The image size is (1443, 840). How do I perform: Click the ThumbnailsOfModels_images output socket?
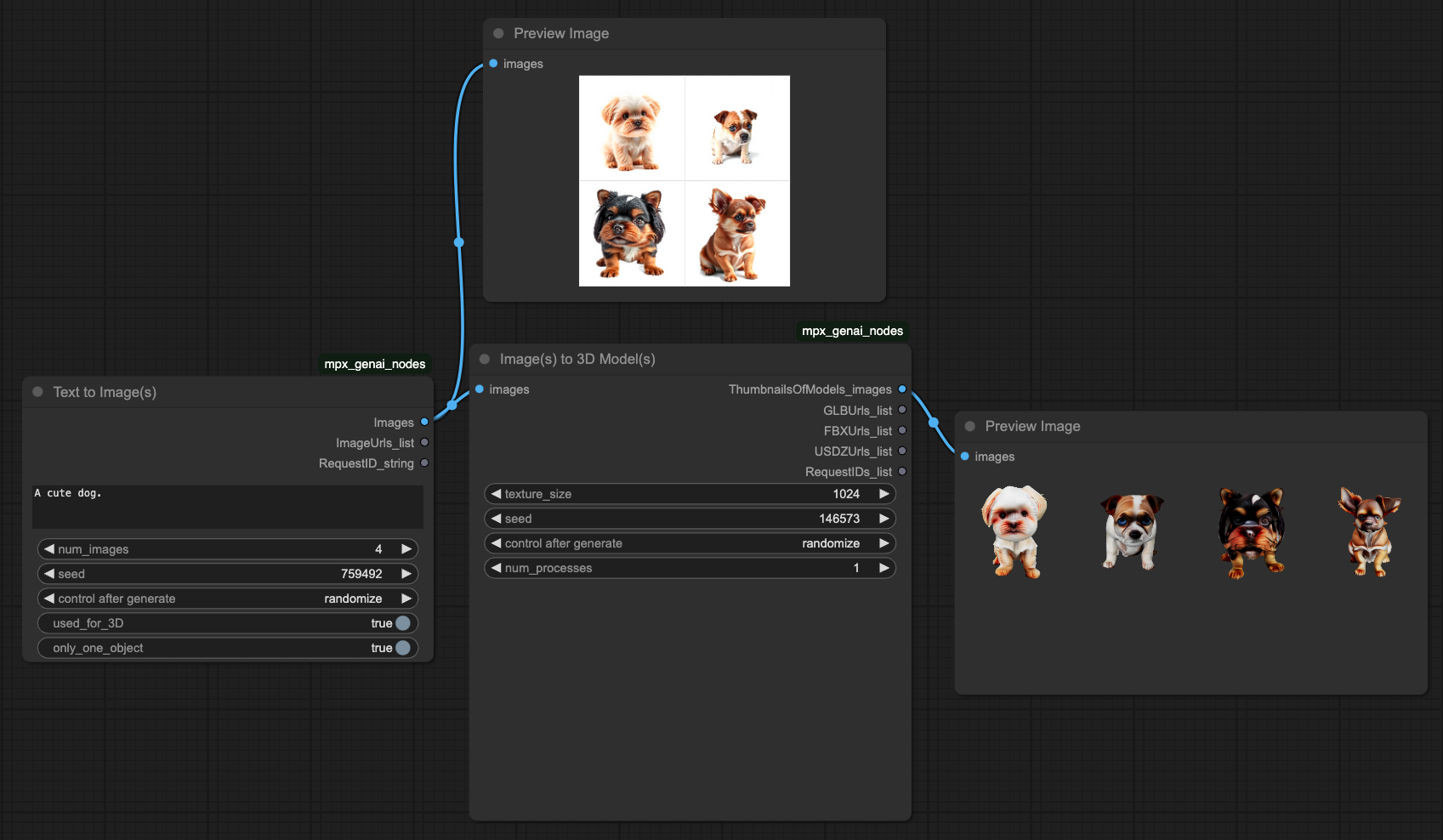coord(902,389)
